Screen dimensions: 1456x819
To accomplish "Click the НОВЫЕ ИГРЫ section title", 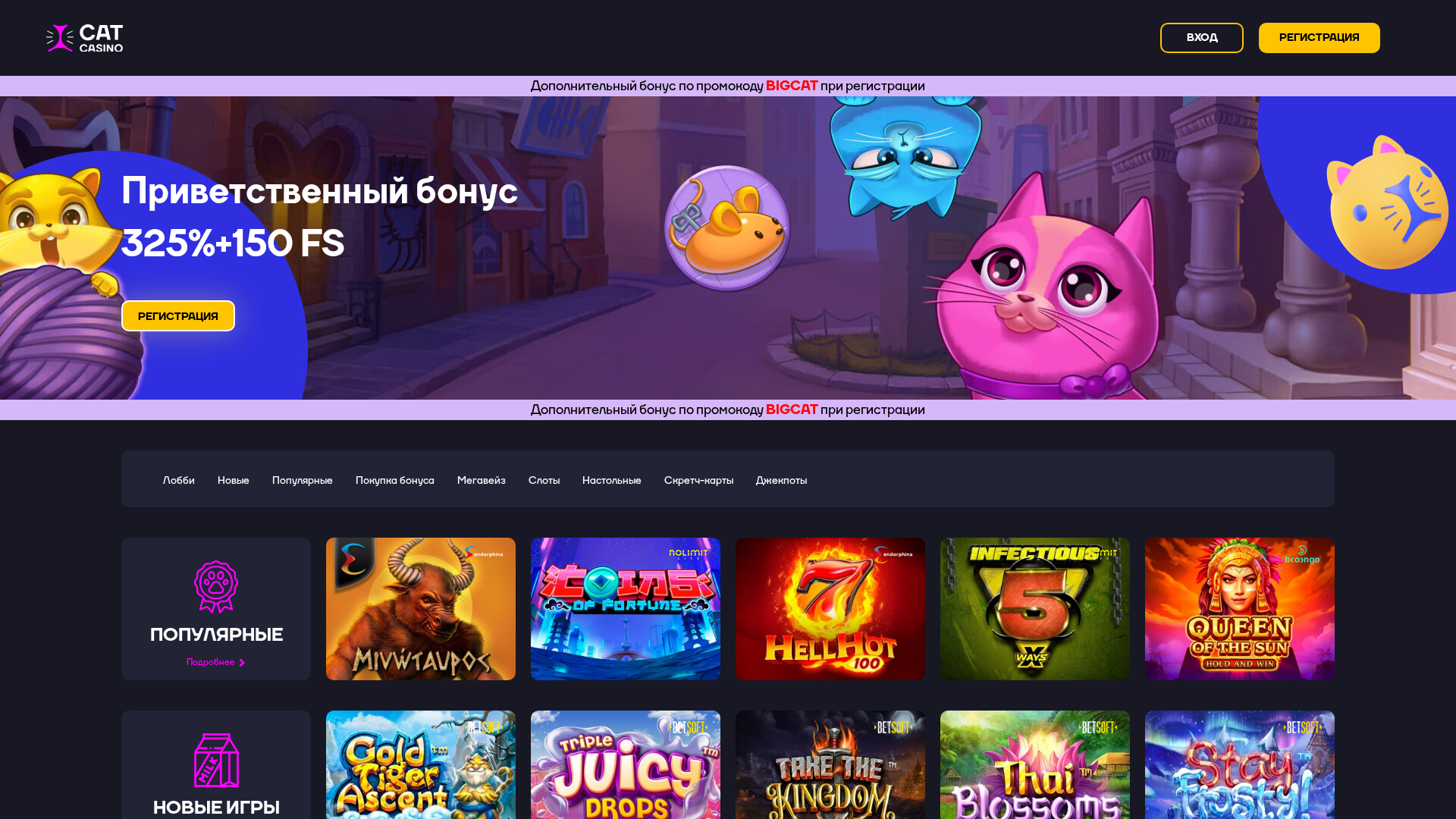I will (217, 808).
